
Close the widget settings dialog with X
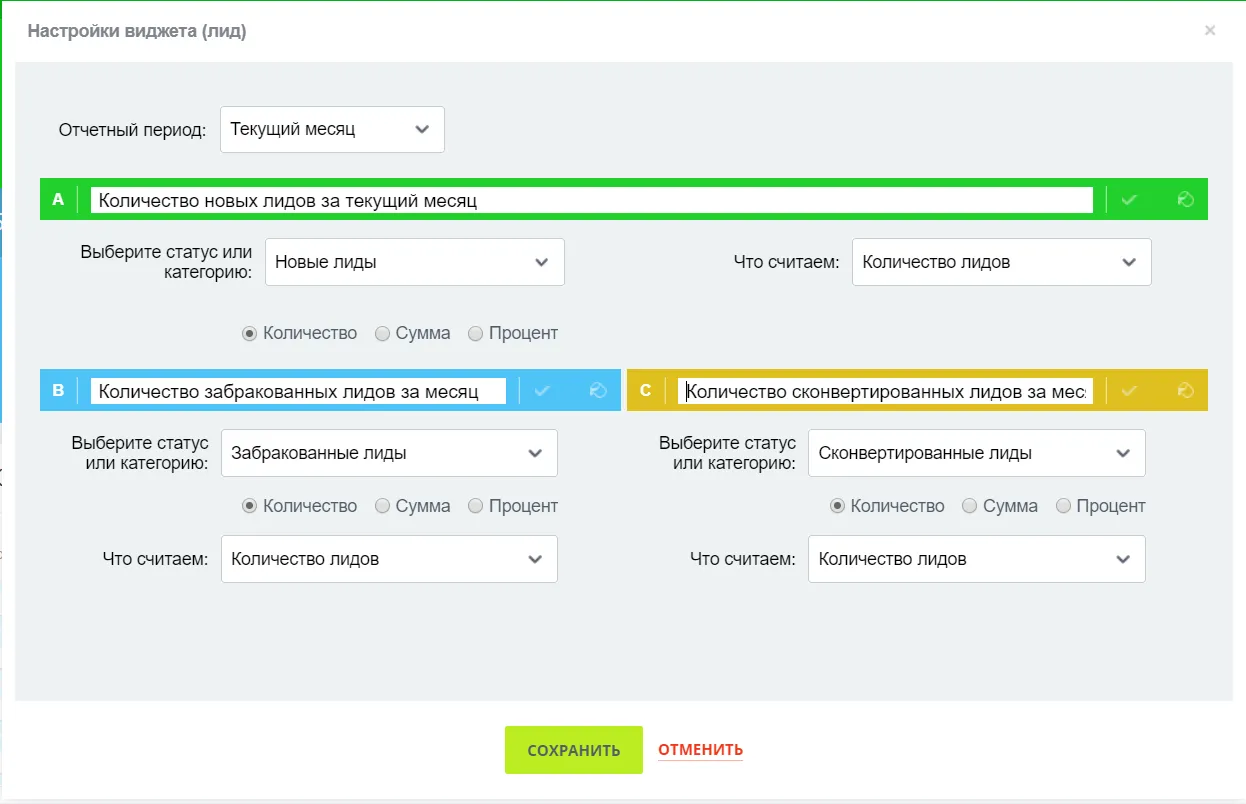1210,31
